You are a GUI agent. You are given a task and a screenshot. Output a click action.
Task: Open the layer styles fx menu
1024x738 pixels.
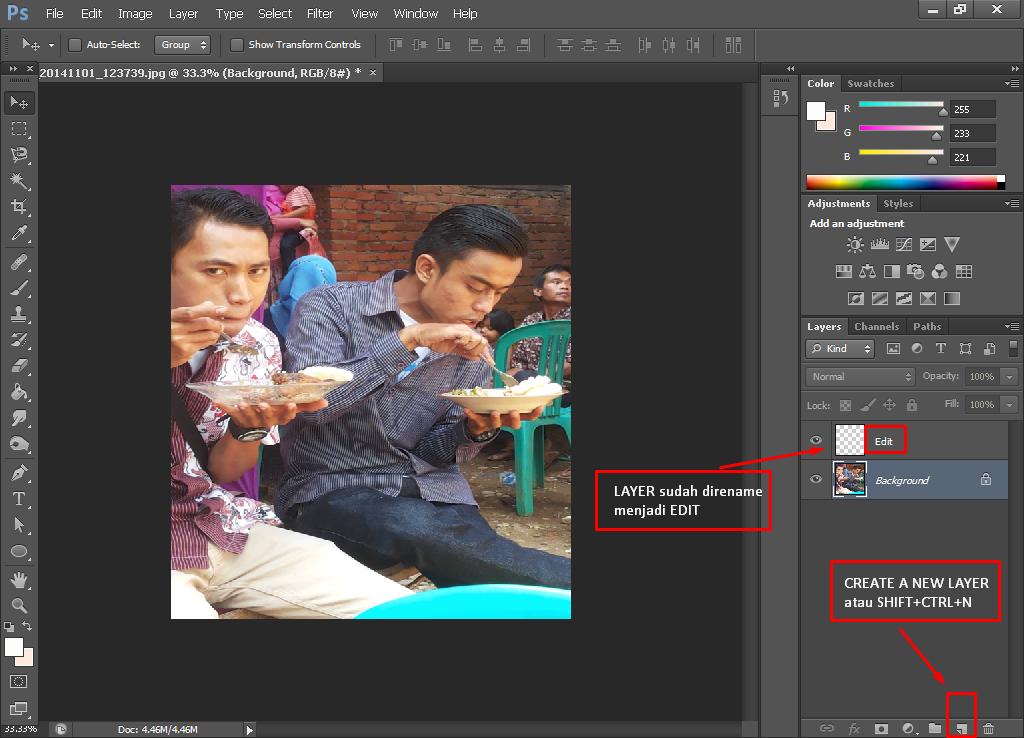click(854, 728)
